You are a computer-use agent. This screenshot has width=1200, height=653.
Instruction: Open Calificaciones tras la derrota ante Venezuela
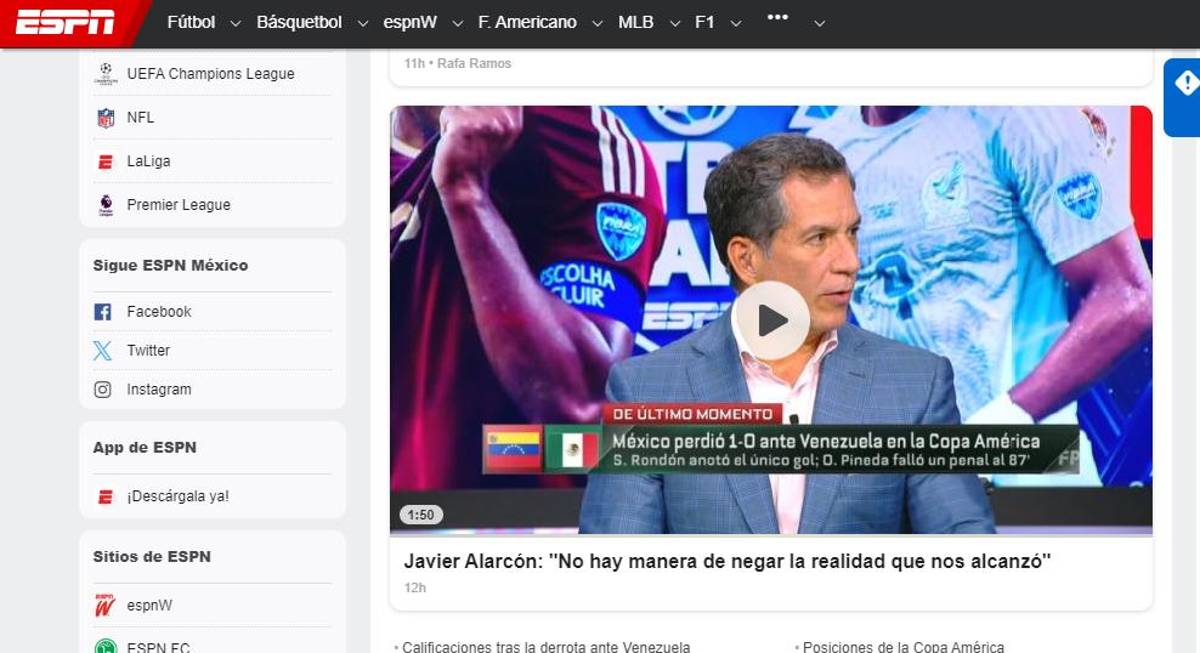pyautogui.click(x=550, y=646)
